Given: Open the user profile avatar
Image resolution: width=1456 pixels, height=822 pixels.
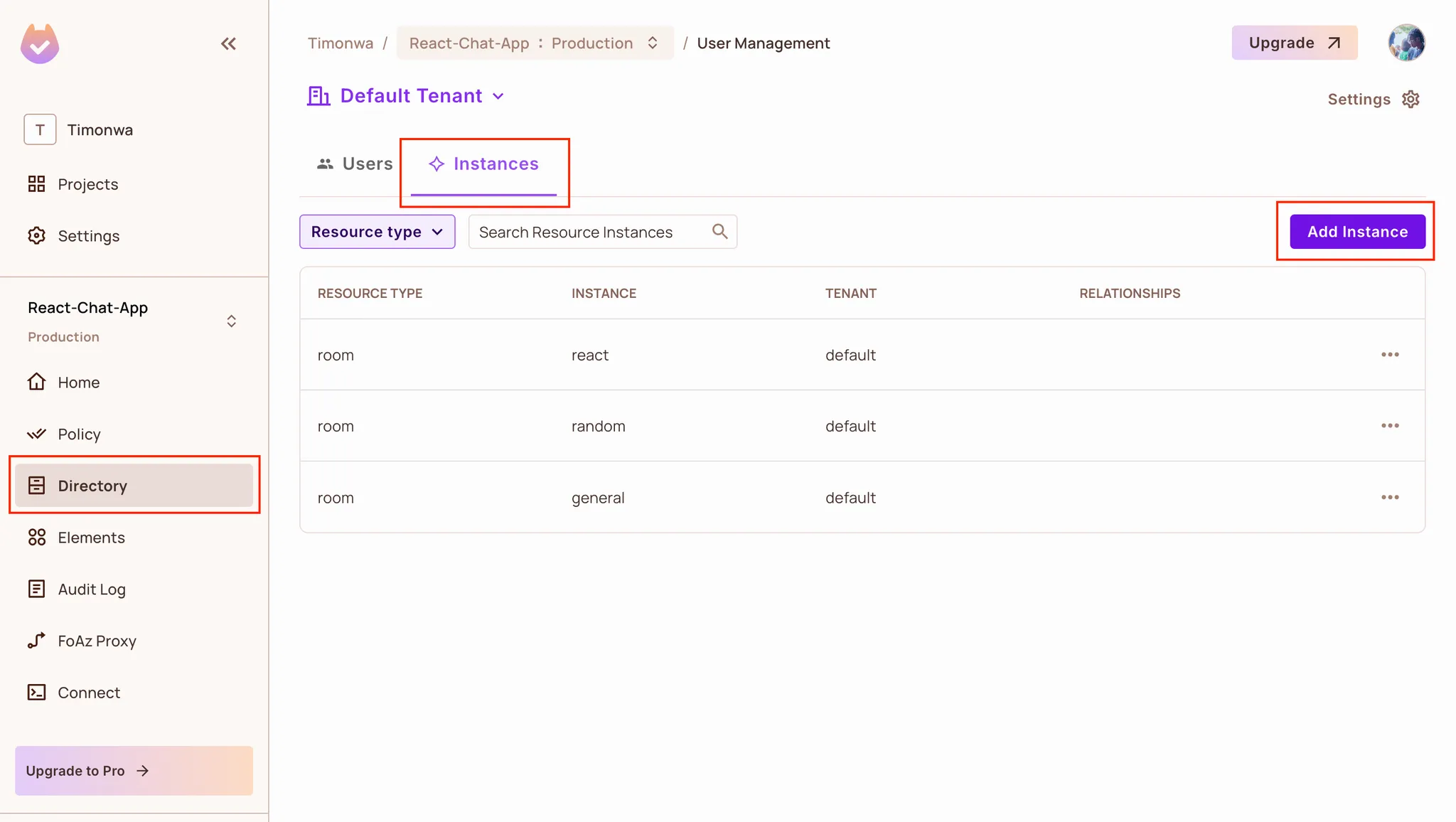Looking at the screenshot, I should 1406,43.
